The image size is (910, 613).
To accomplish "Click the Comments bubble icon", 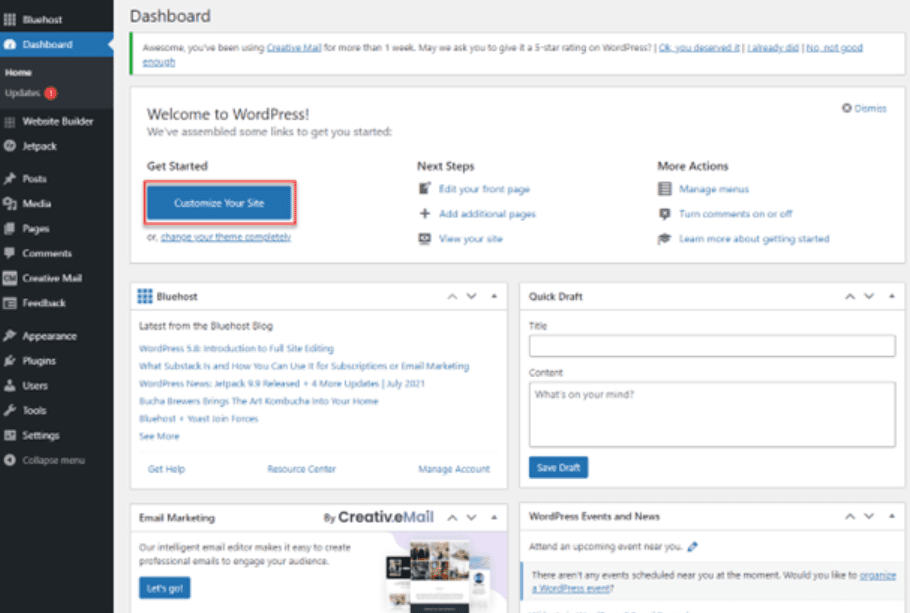I will (10, 253).
